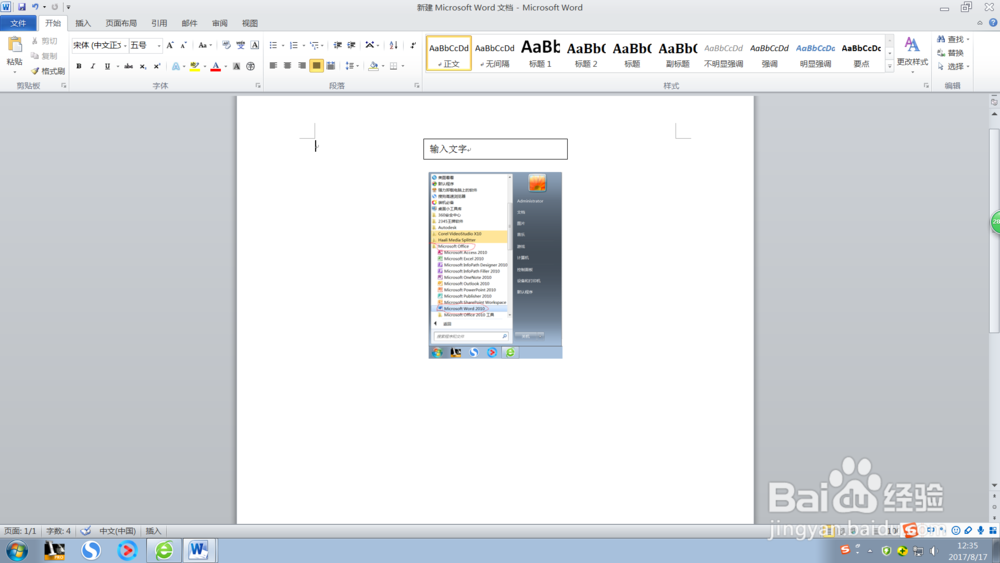Expand the styles gallery
The height and width of the screenshot is (563, 1000).
tap(890, 66)
